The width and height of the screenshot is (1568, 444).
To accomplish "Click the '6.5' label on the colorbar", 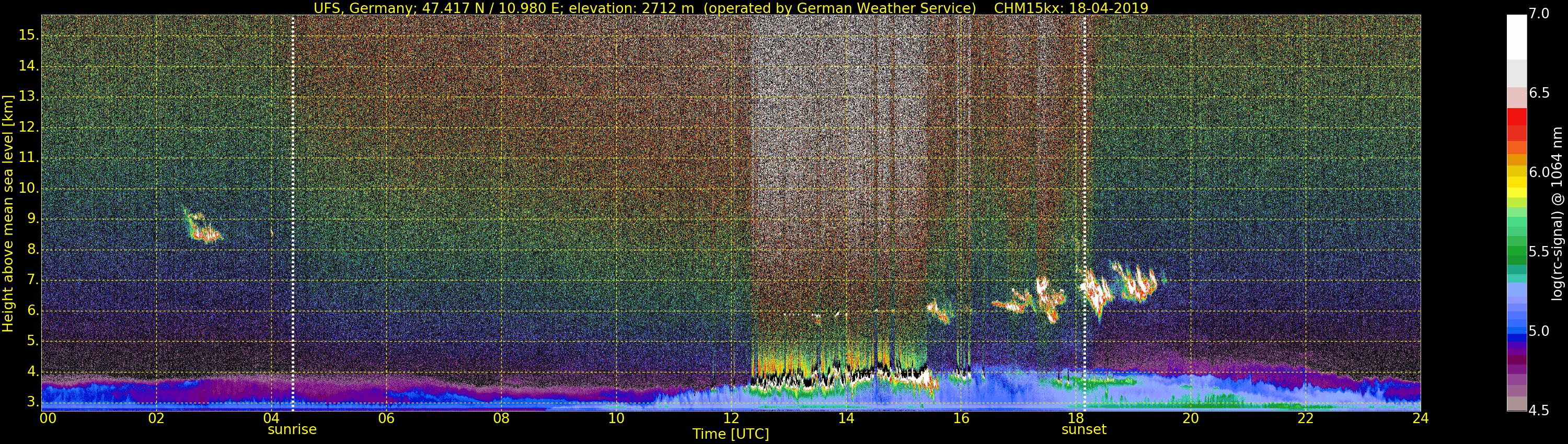I will (1539, 93).
